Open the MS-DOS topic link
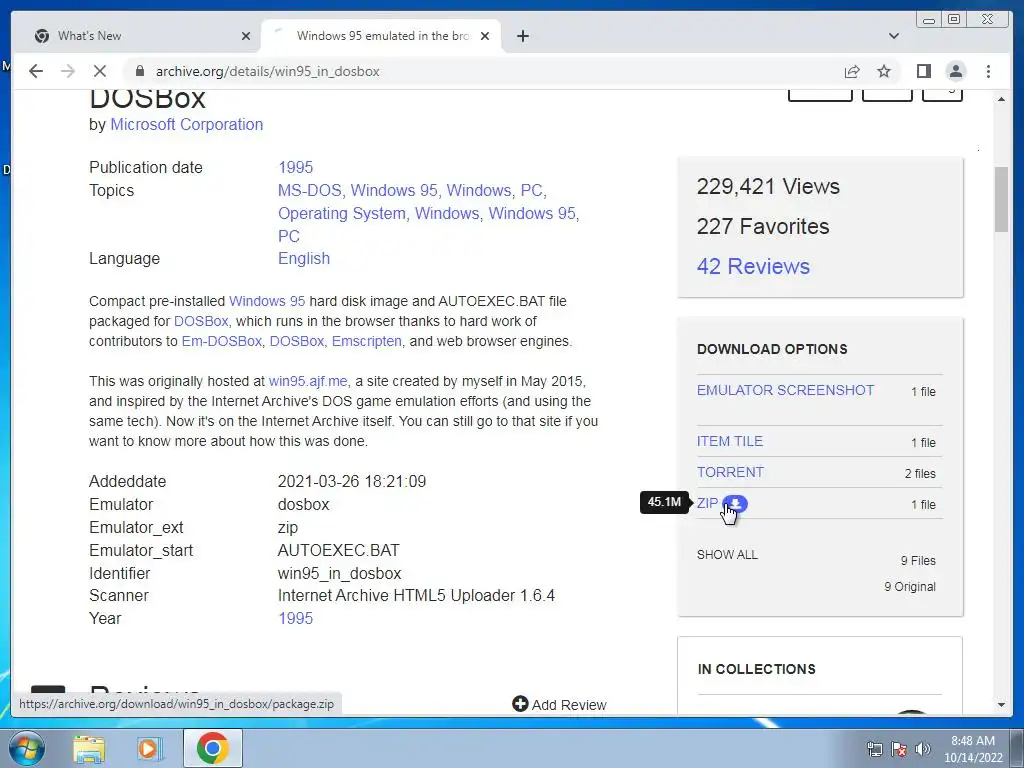1024x768 pixels. click(310, 190)
